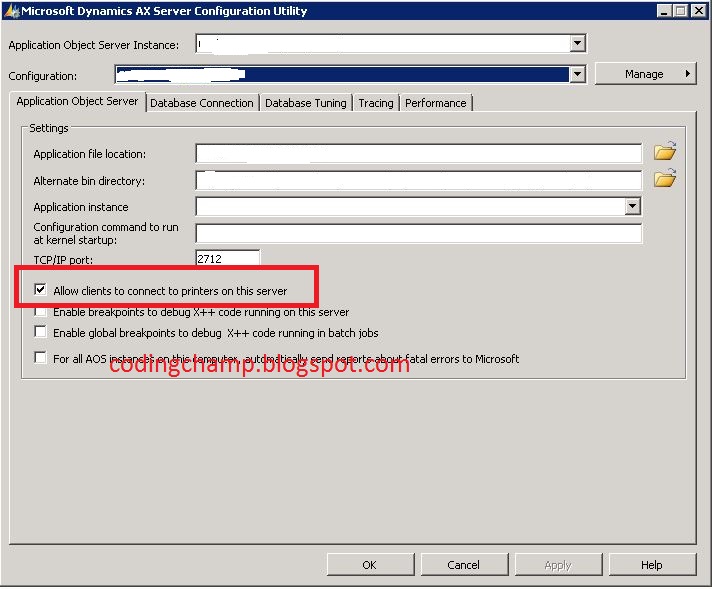The height and width of the screenshot is (589, 712).
Task: Click the Apply button
Action: tap(558, 565)
